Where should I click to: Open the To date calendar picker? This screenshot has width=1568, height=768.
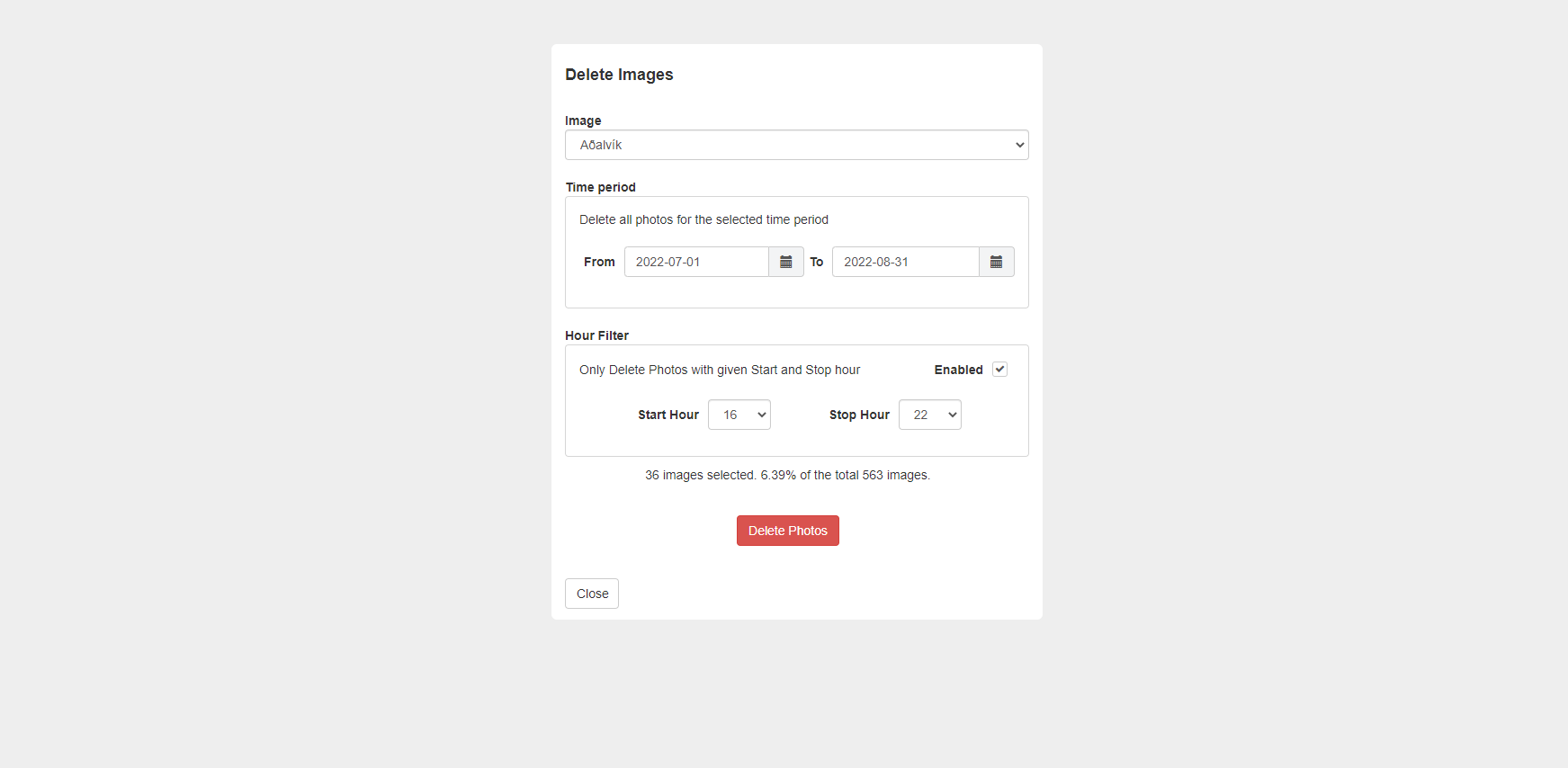point(997,262)
